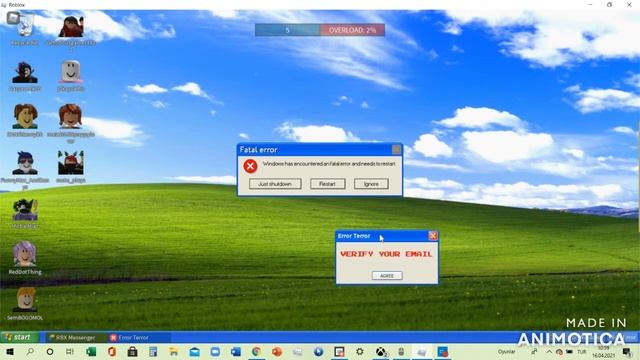Screen dimensions: 640x360
Task: Open the notification center icon
Action: (627, 352)
